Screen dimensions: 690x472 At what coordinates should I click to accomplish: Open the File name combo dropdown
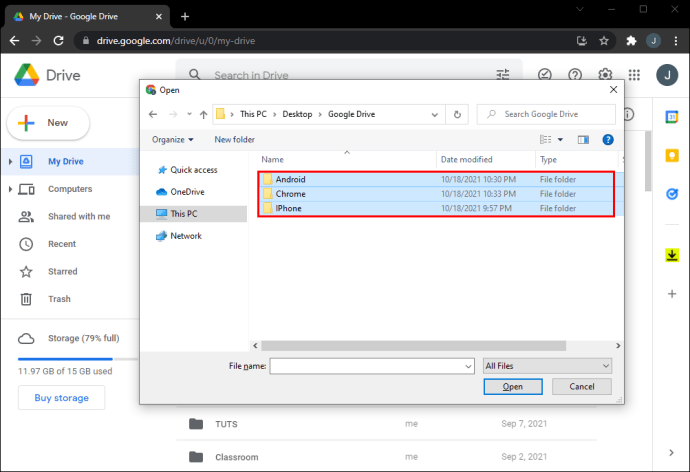point(468,366)
